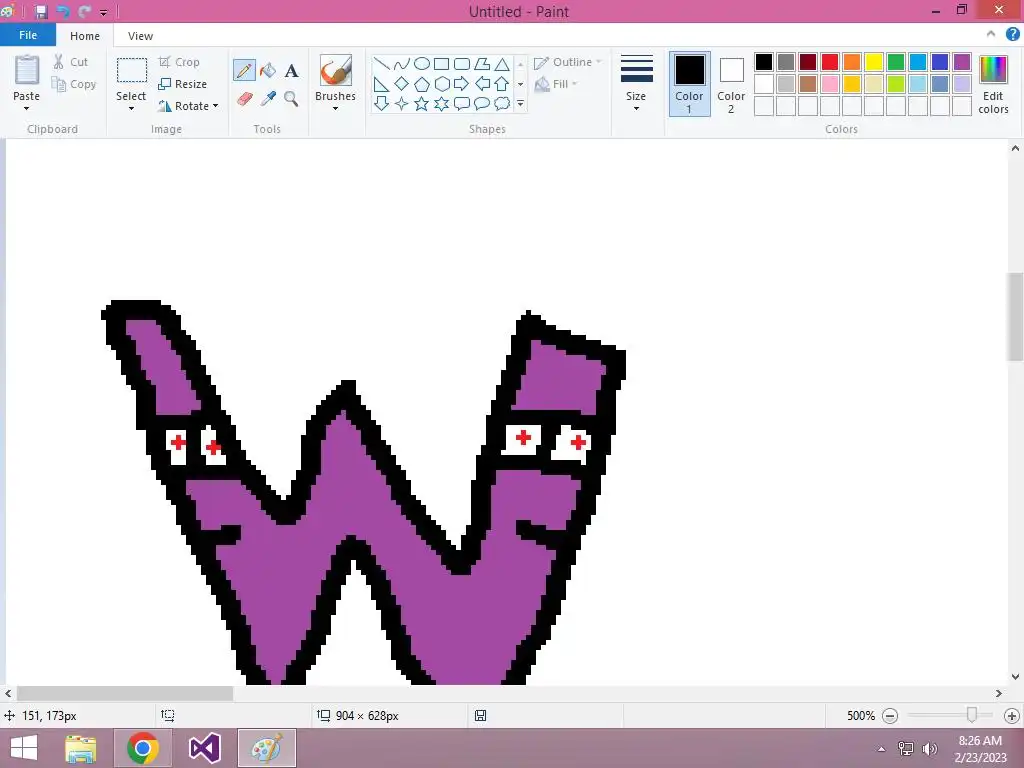Choose the Hexagon shape

[x=441, y=84]
